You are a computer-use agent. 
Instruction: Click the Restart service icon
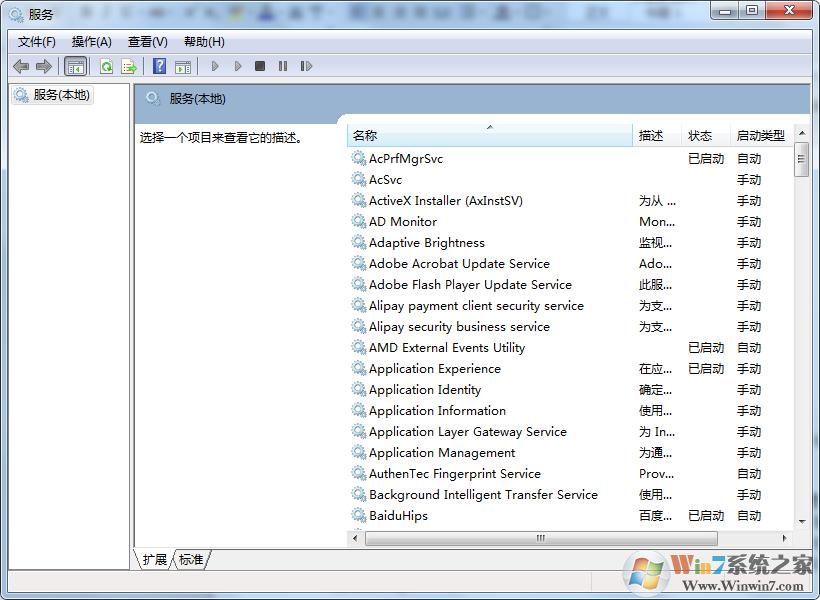point(307,65)
